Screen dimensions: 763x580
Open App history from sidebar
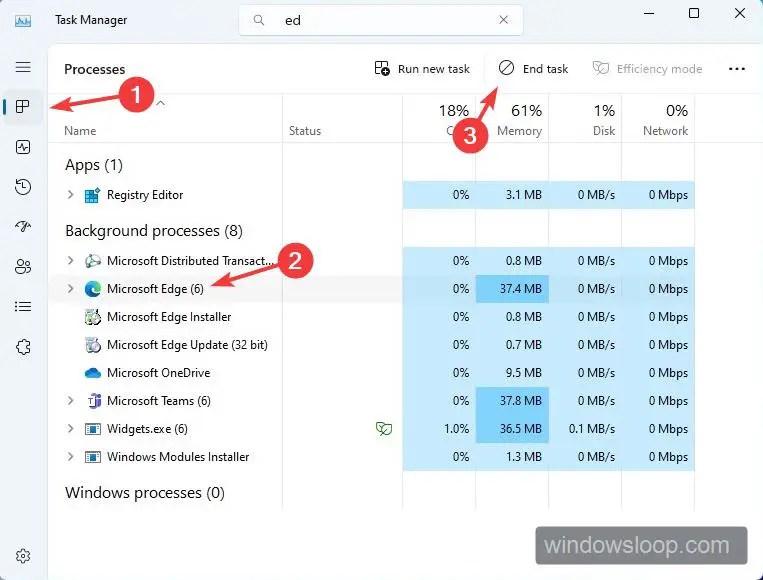tap(23, 187)
